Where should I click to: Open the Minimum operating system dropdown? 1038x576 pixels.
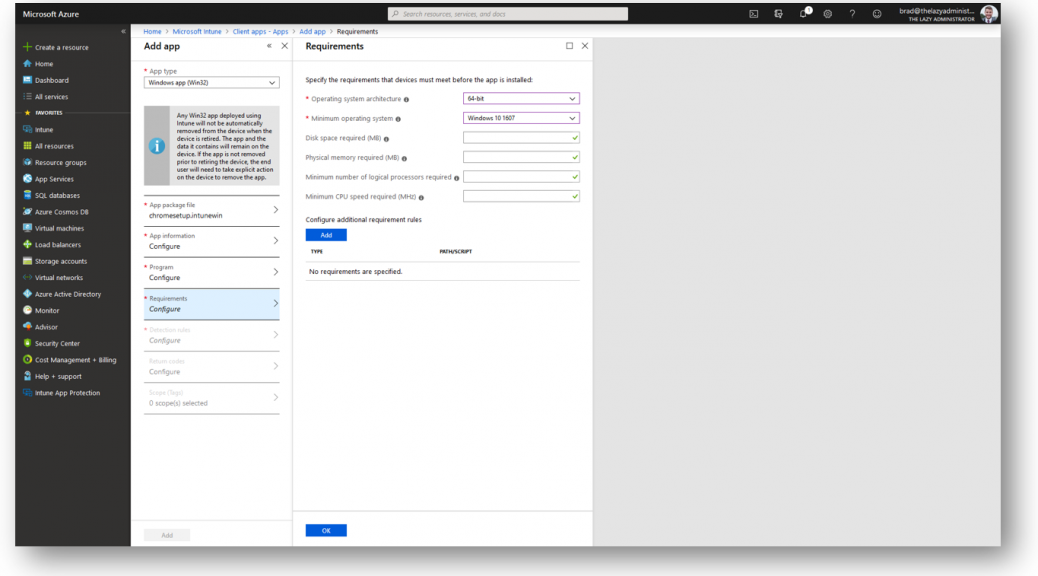[x=521, y=118]
